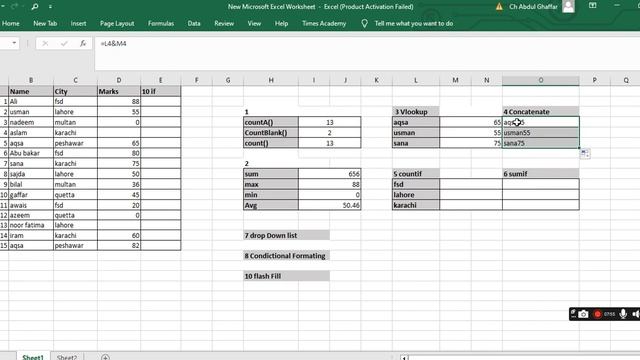Switch to the Page Layout tab

(117, 24)
